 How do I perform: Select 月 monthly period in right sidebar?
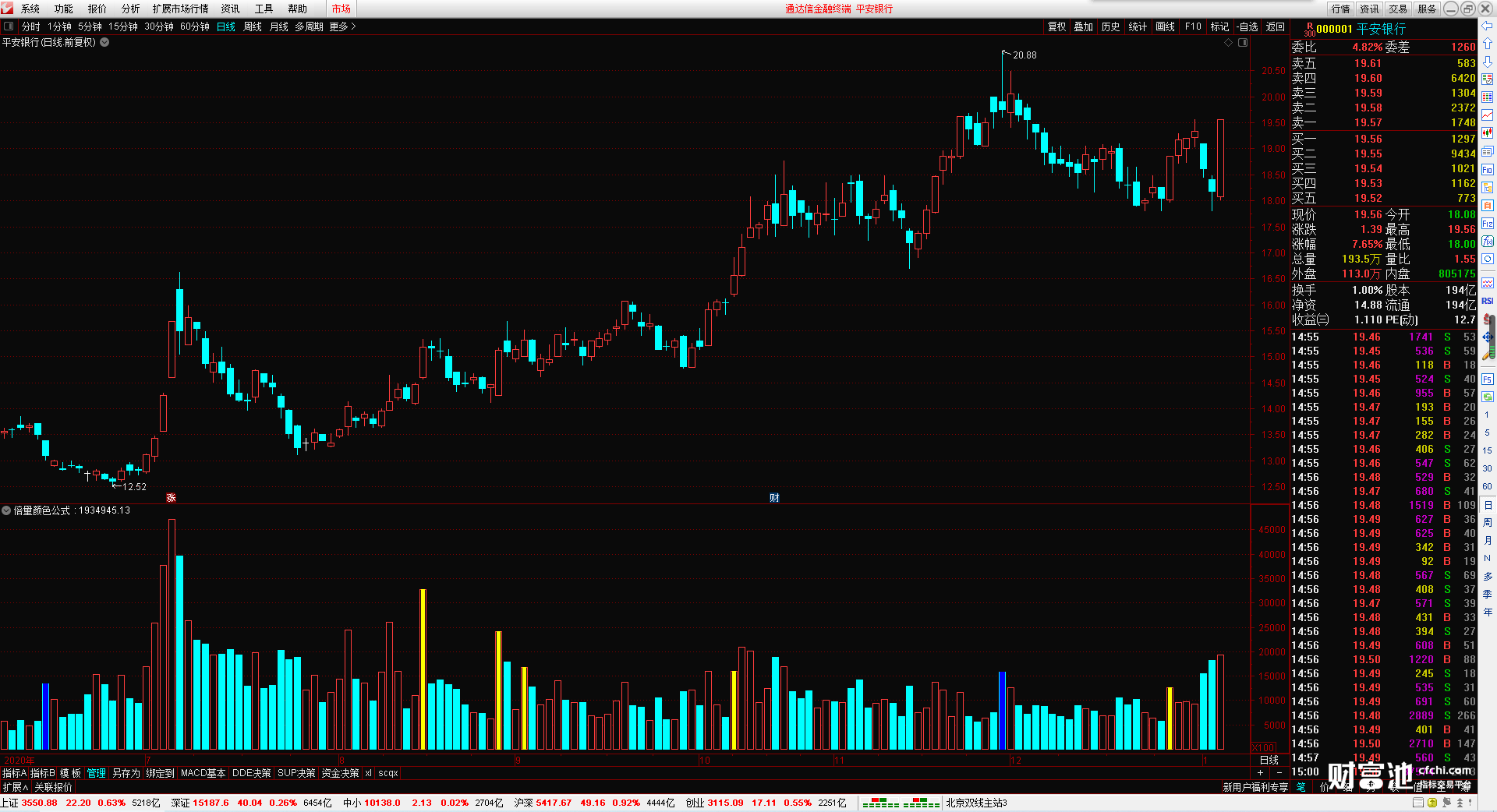click(1488, 540)
